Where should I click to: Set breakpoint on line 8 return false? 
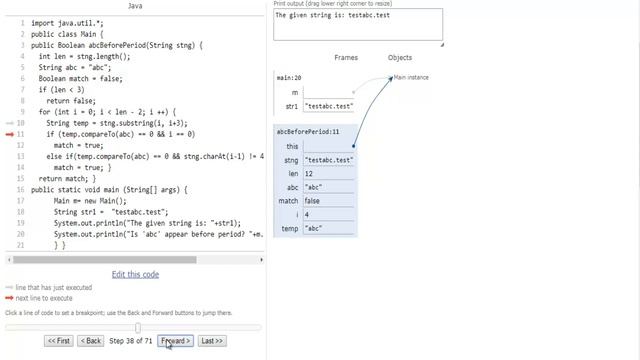pyautogui.click(x=71, y=101)
